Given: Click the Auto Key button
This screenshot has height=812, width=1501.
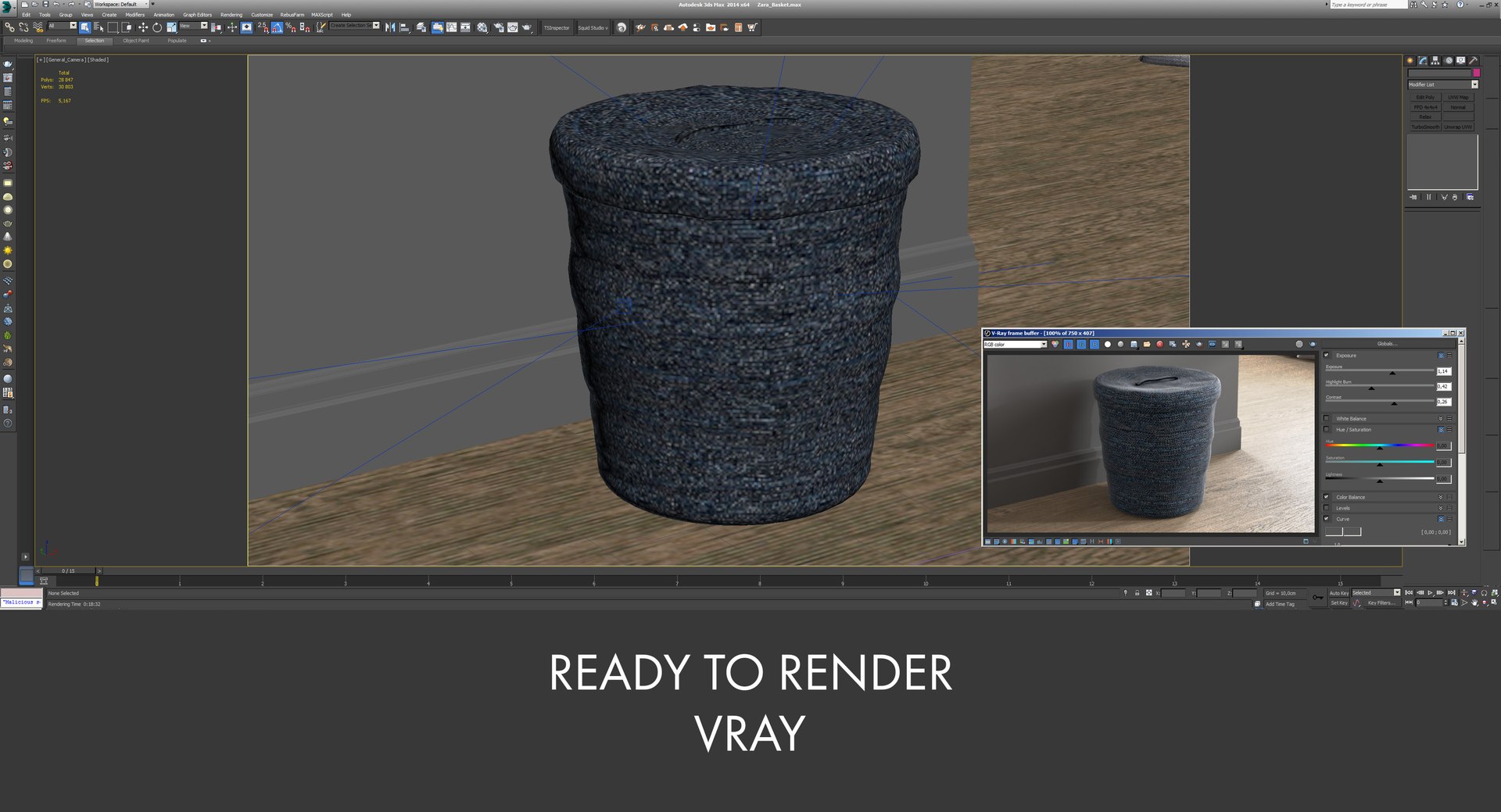Looking at the screenshot, I should tap(1339, 593).
